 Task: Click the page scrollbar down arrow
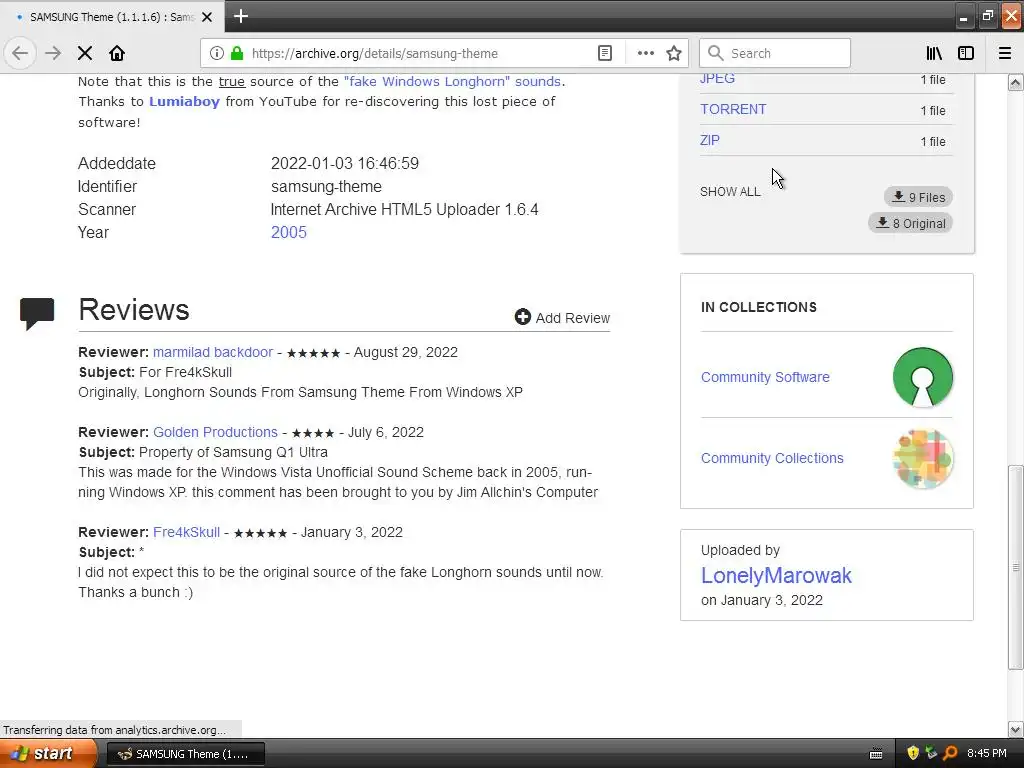[1015, 729]
